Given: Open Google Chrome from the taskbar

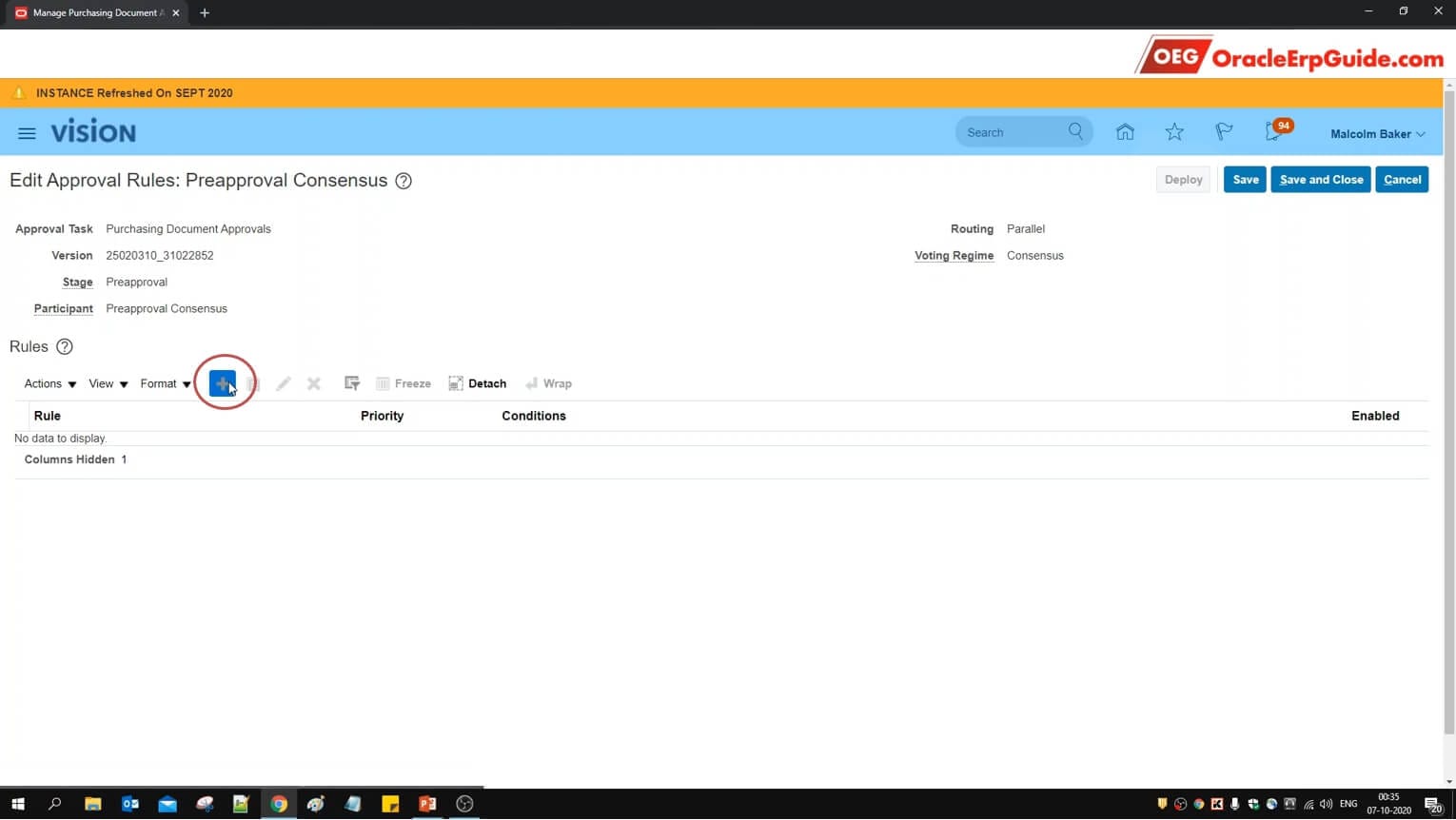Looking at the screenshot, I should coord(279,804).
